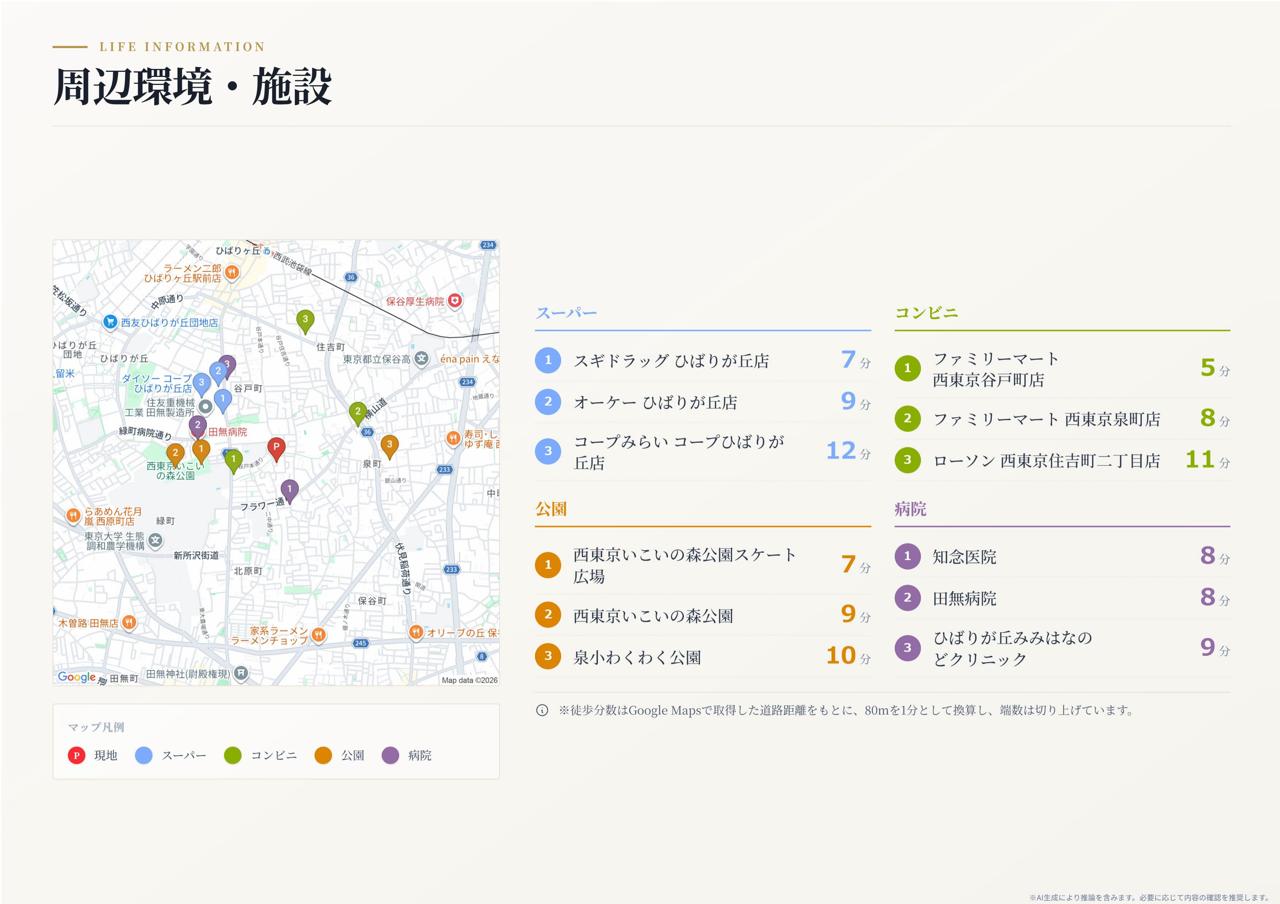
Task: Select purple hospital pin 1 on the map
Action: point(289,490)
